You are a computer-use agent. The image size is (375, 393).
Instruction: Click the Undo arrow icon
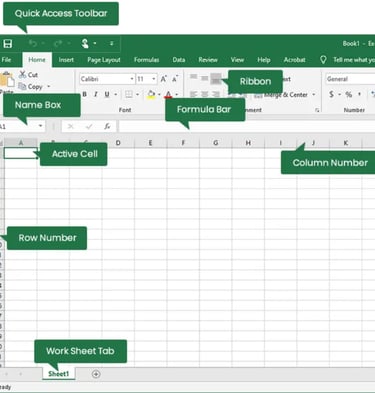click(33, 43)
